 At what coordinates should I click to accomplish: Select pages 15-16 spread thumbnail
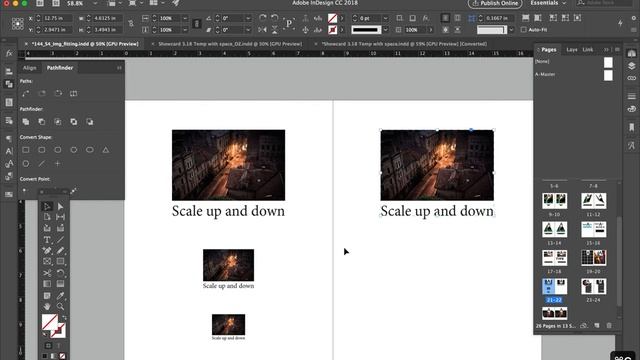[x=593, y=229]
